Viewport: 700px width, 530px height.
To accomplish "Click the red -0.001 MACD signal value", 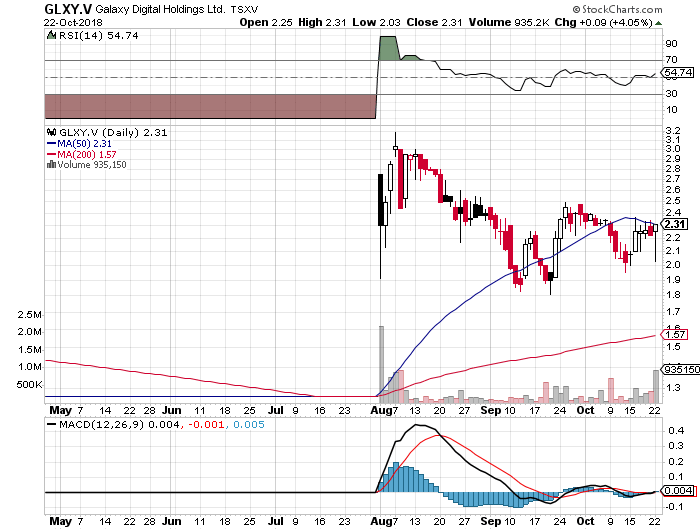I will point(206,424).
